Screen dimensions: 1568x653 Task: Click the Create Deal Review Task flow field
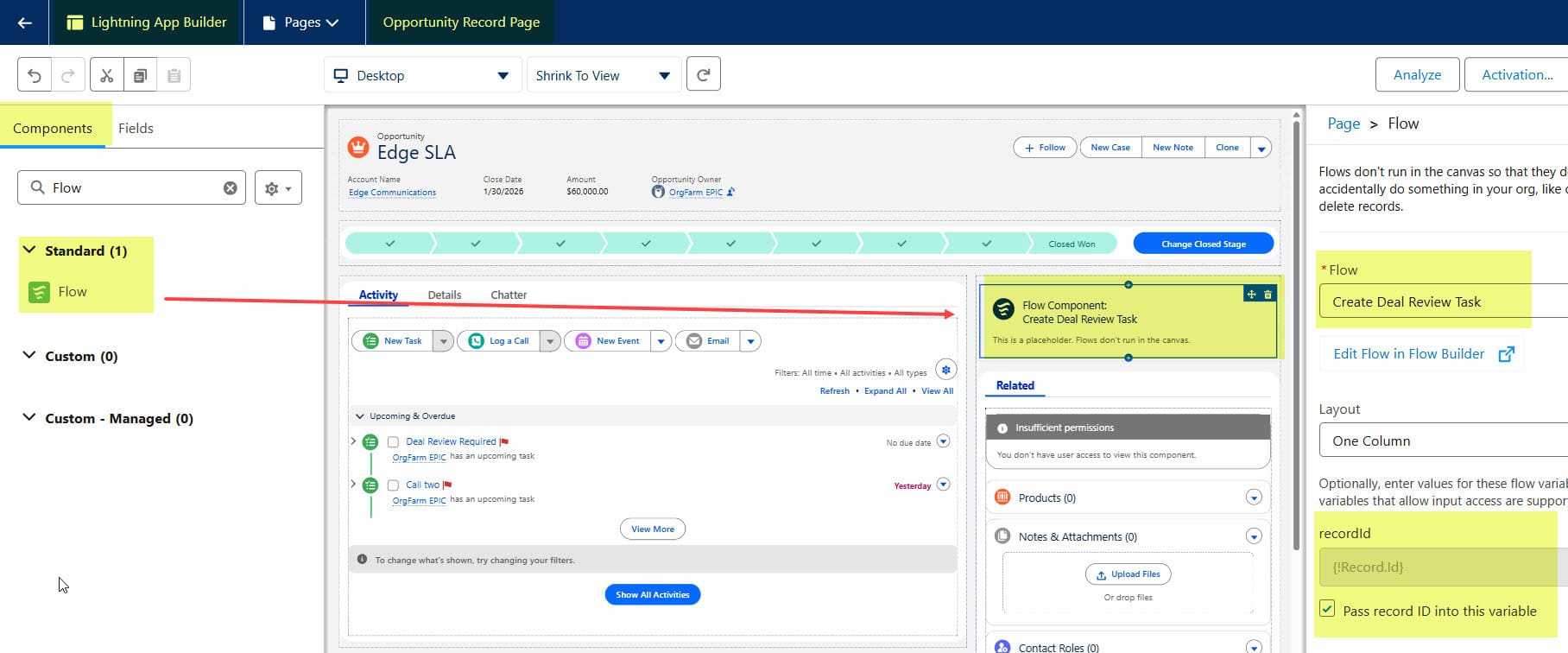coord(1443,301)
